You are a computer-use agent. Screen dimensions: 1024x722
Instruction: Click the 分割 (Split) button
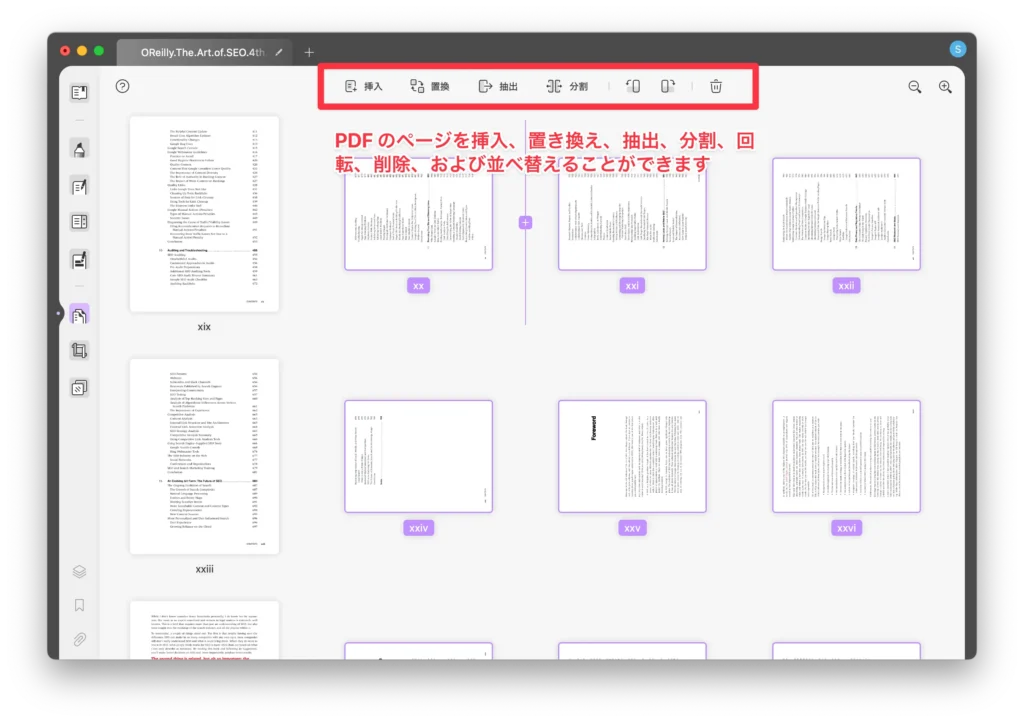click(x=567, y=87)
